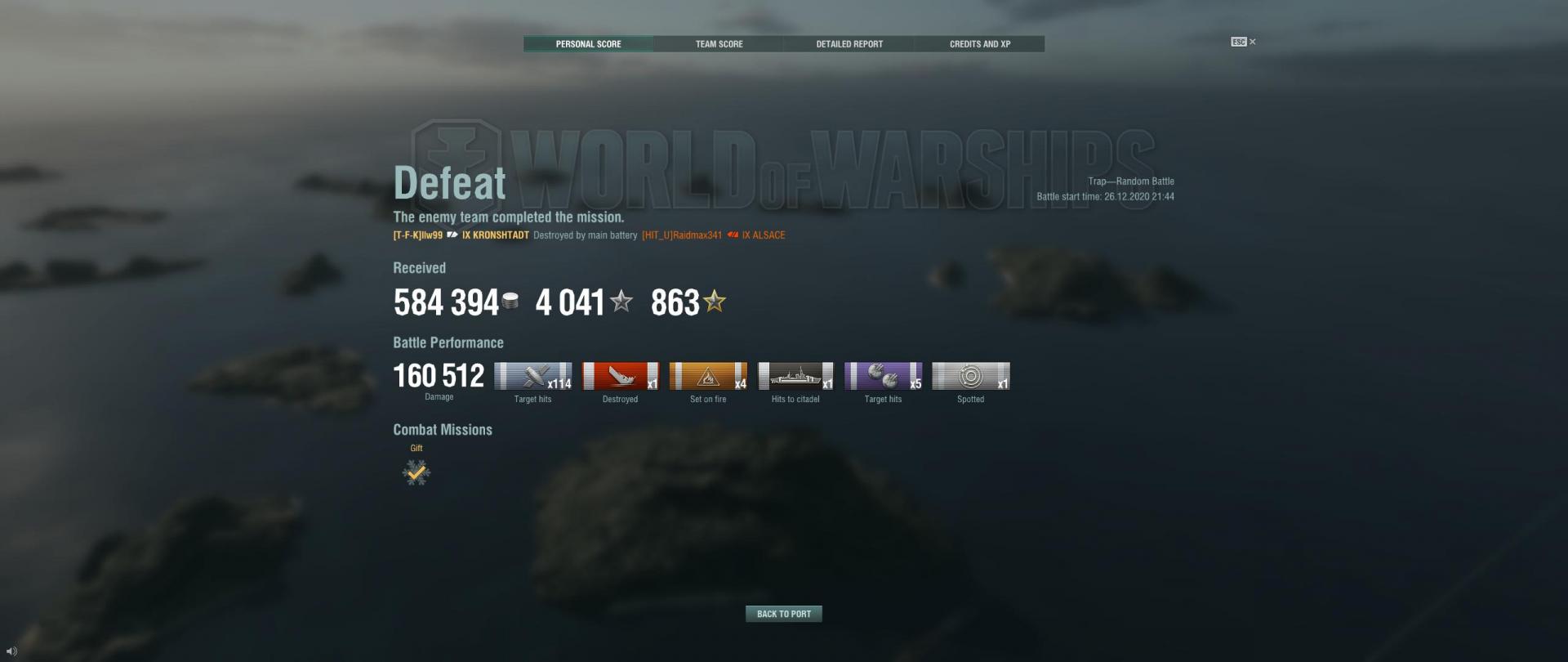Viewport: 1568px width, 662px height.
Task: Click the Gift combat mission snowflake icon
Action: (x=416, y=472)
